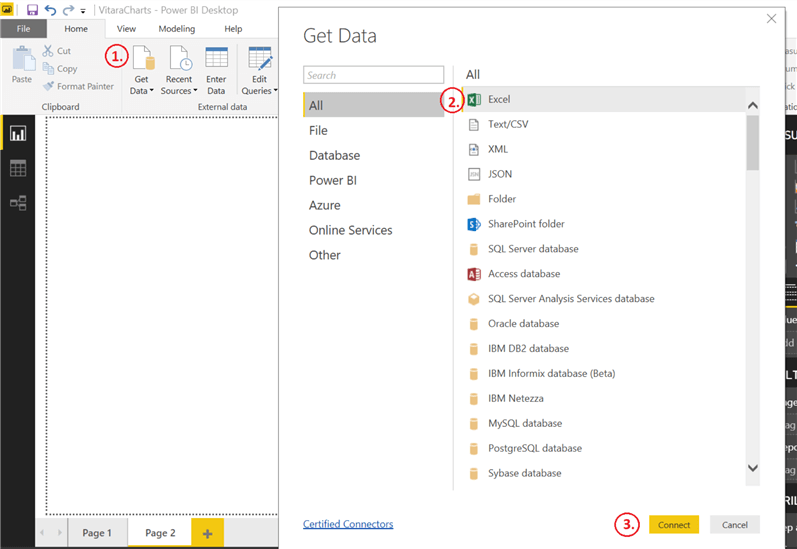Screen dimensions: 797x549
Task: Click the page tabs scroll-right arrow
Action: click(x=59, y=532)
